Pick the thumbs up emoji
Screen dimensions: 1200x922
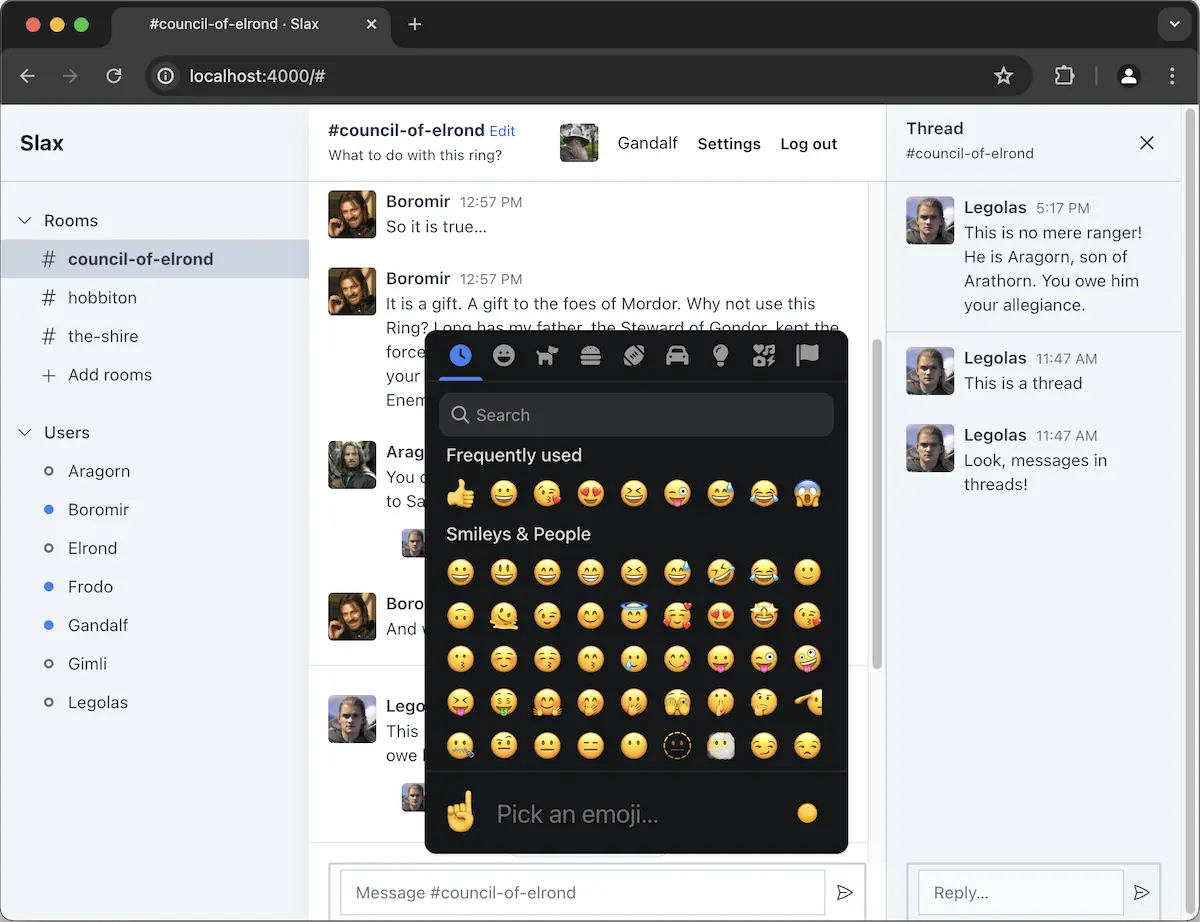point(460,493)
